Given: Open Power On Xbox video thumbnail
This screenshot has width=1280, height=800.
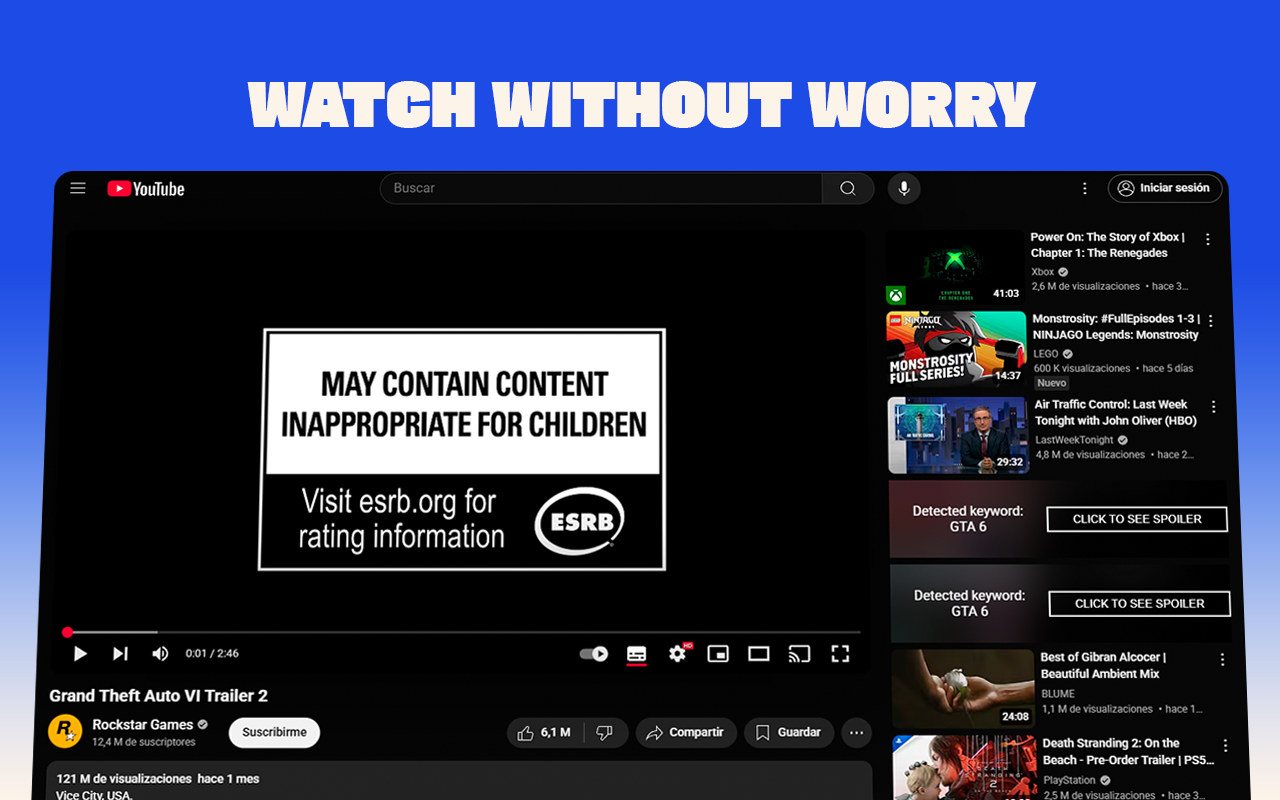Looking at the screenshot, I should pos(955,268).
